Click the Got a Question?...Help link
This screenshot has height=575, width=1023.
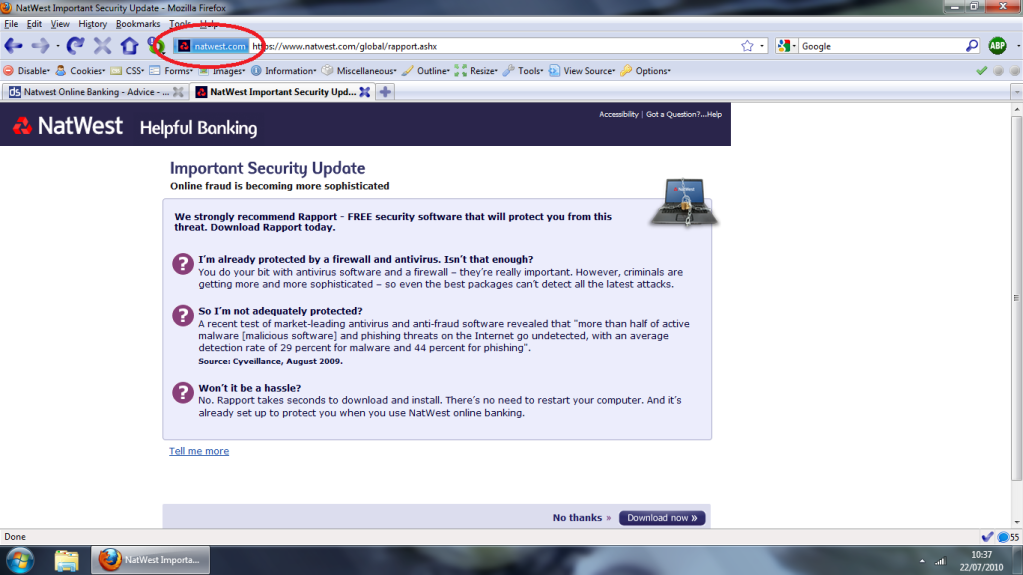684,114
